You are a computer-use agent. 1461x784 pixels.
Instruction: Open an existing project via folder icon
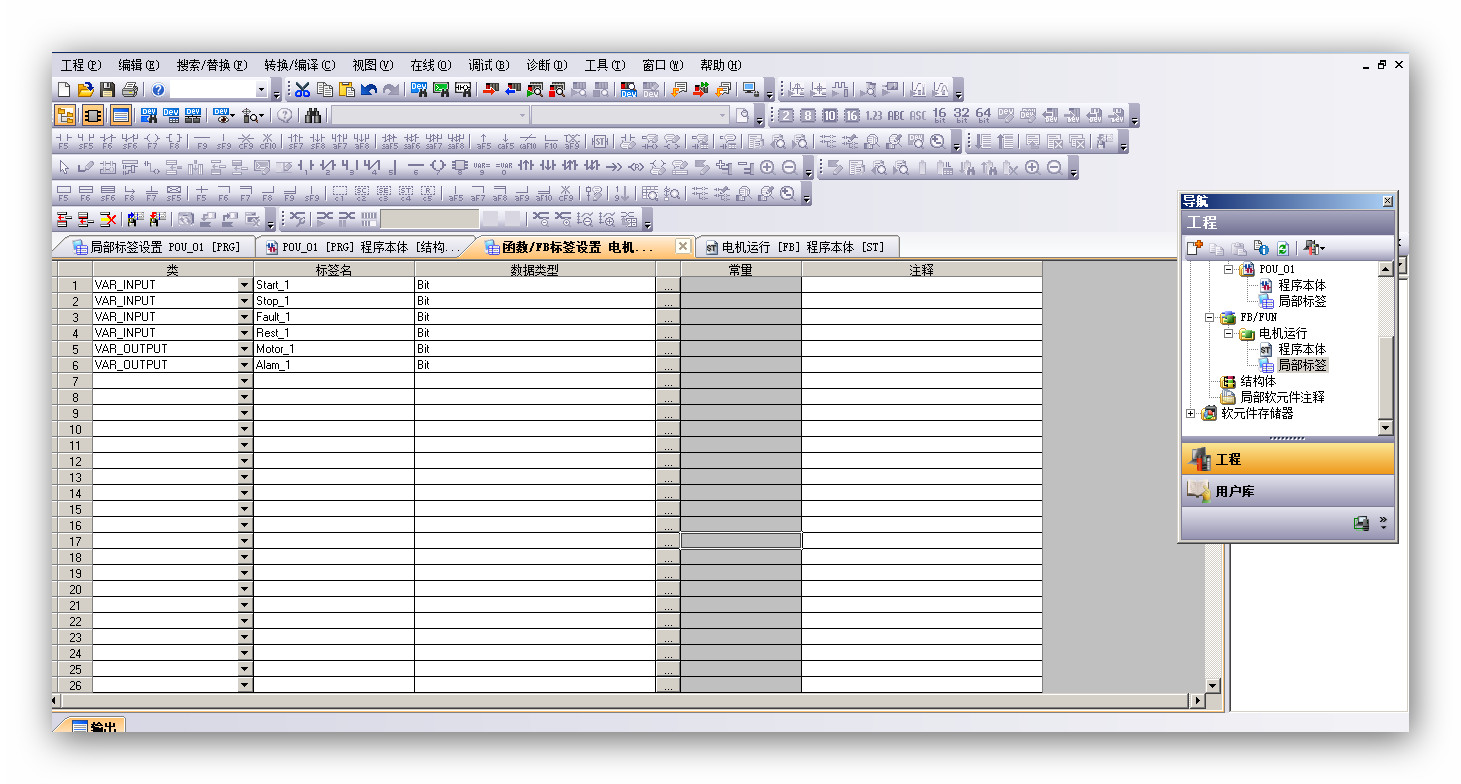coord(86,90)
